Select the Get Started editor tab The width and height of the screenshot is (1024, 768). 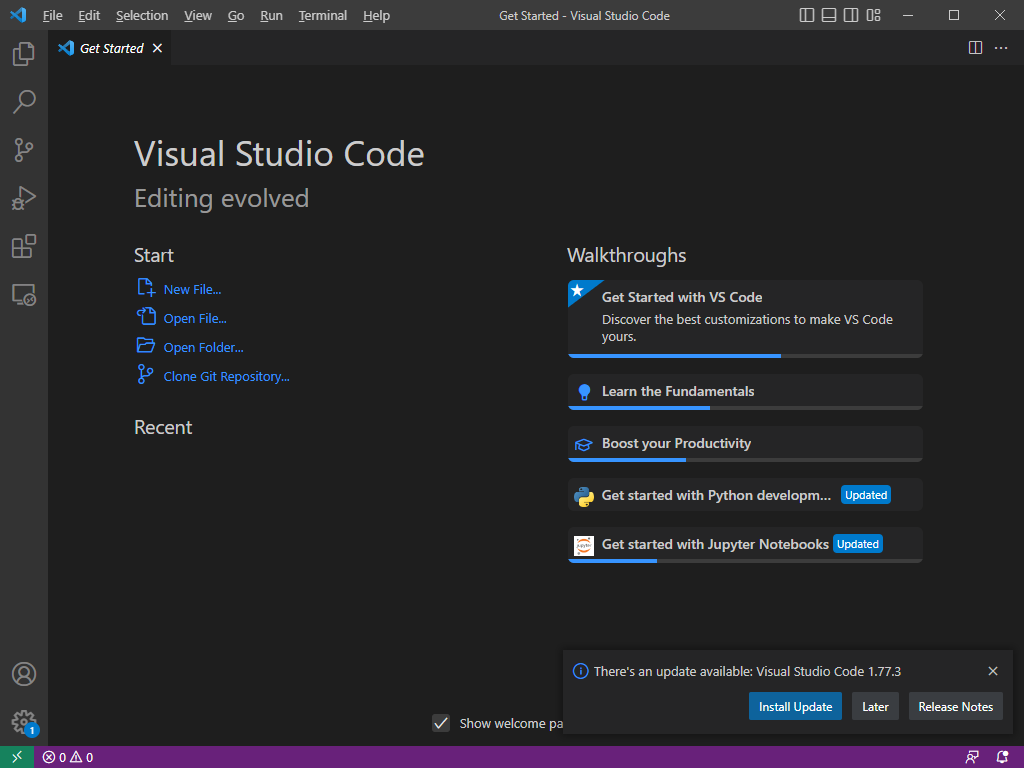tap(110, 48)
